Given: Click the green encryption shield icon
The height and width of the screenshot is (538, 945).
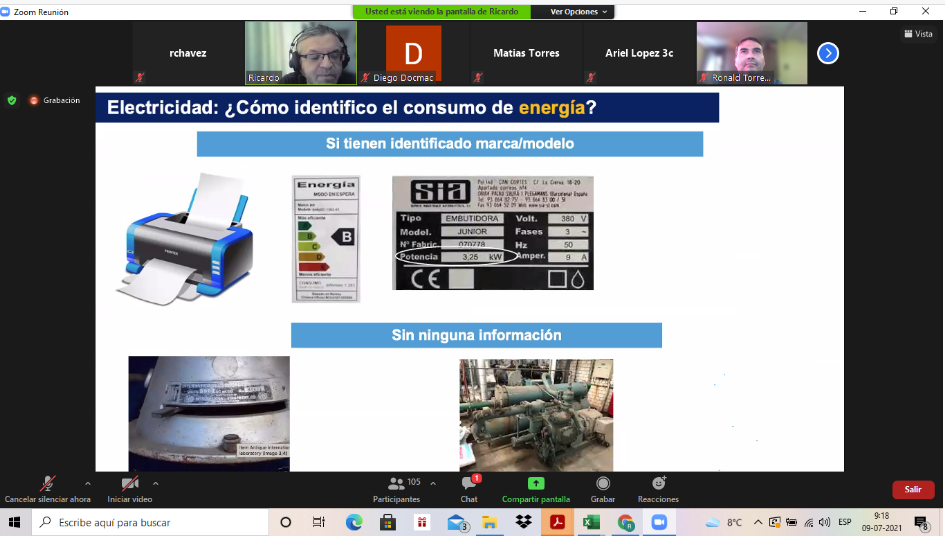Looking at the screenshot, I should click(12, 100).
